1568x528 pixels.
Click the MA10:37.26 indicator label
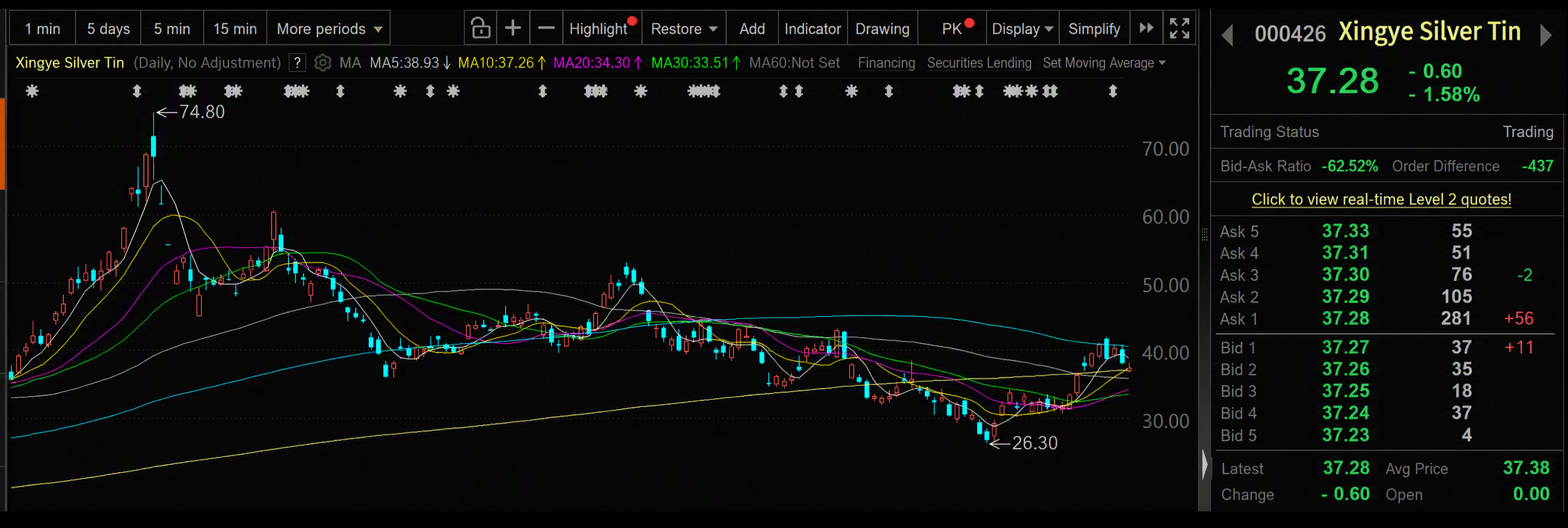(502, 63)
